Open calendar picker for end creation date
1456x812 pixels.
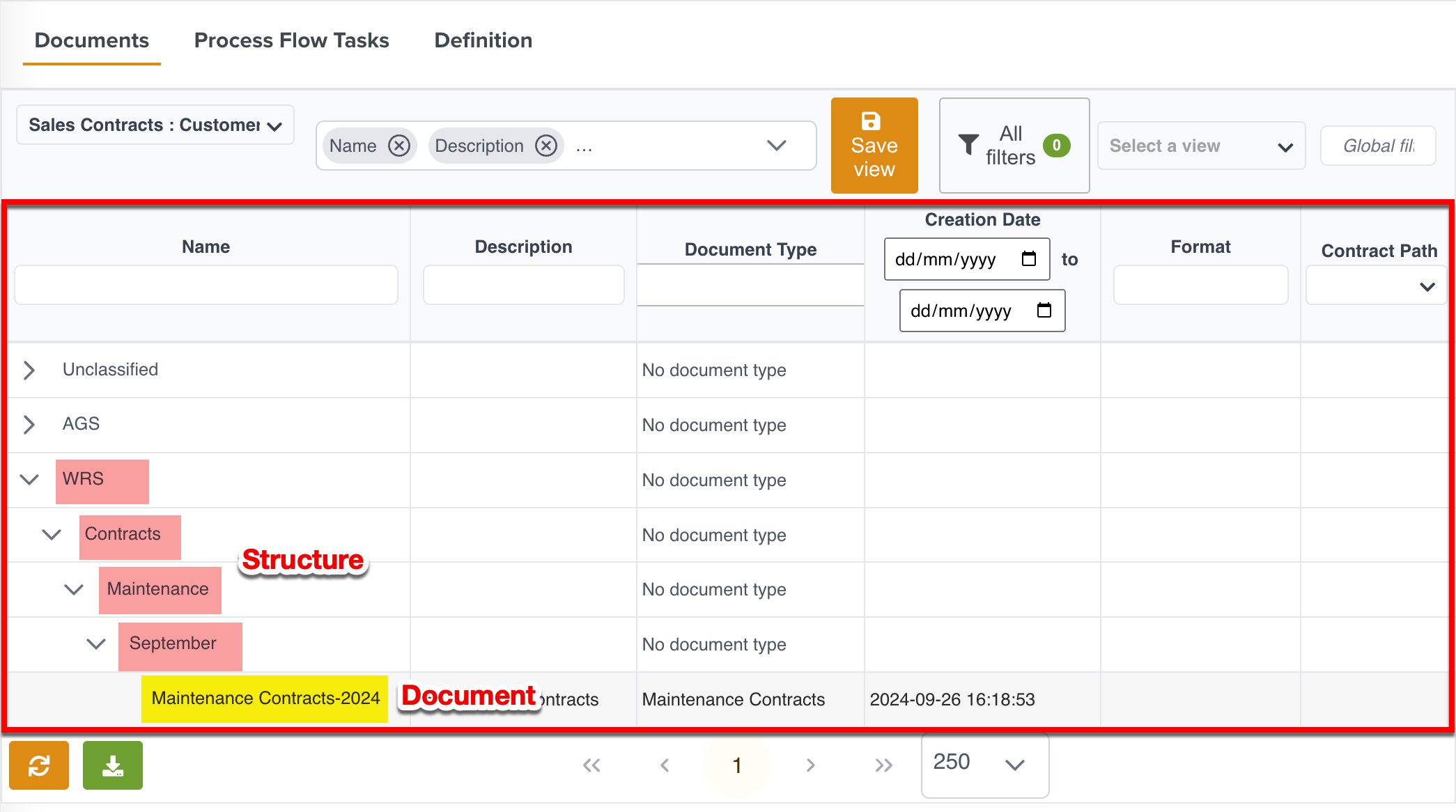(x=1044, y=311)
